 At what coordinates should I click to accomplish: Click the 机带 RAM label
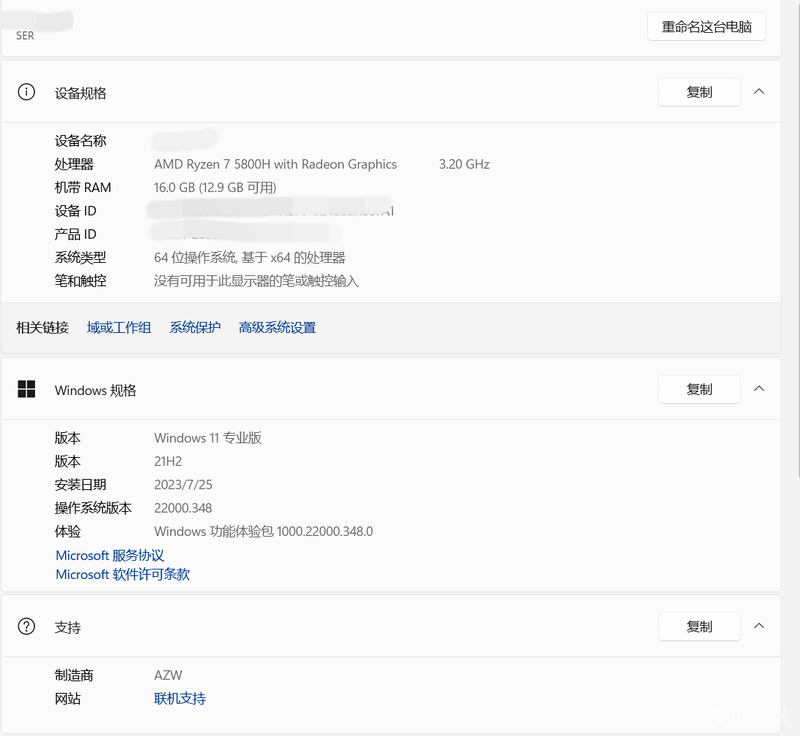tap(83, 188)
